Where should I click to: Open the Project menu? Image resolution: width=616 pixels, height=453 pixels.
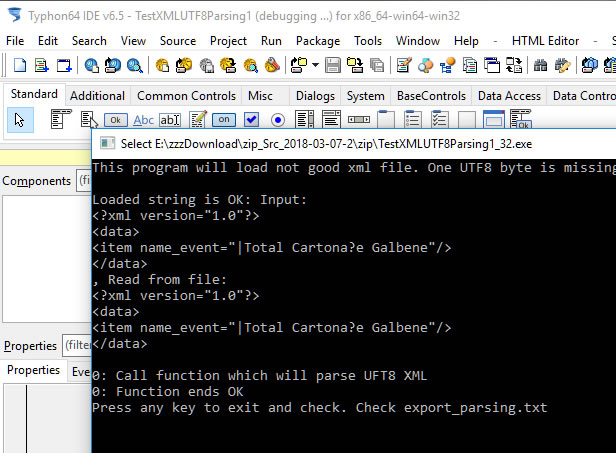pyautogui.click(x=228, y=41)
